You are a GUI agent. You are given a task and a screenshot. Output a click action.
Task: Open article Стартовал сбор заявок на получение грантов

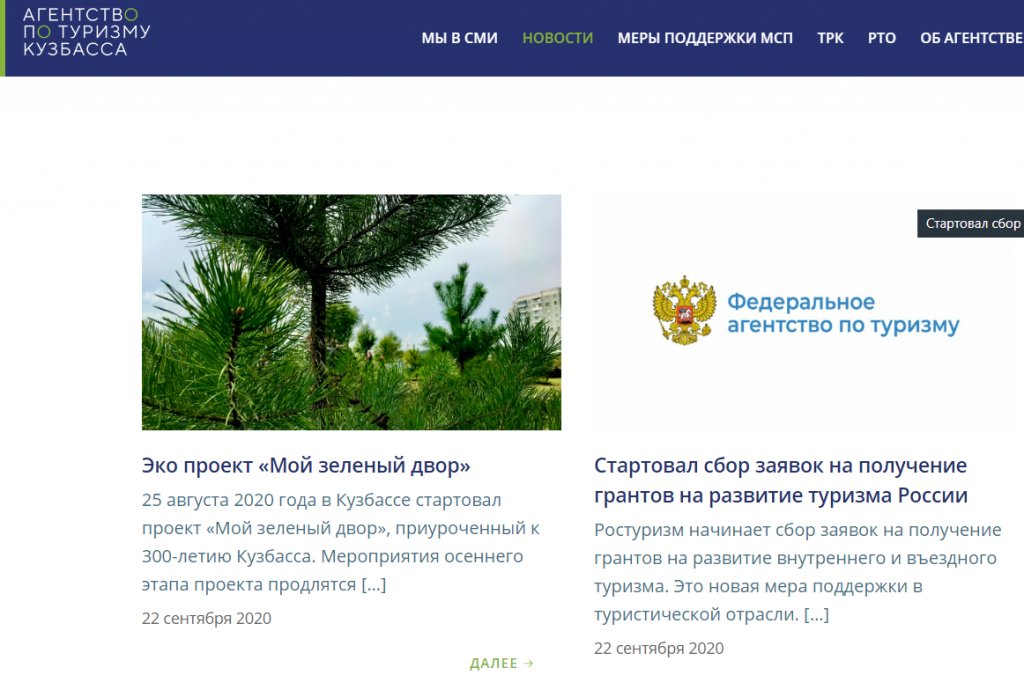[x=780, y=480]
